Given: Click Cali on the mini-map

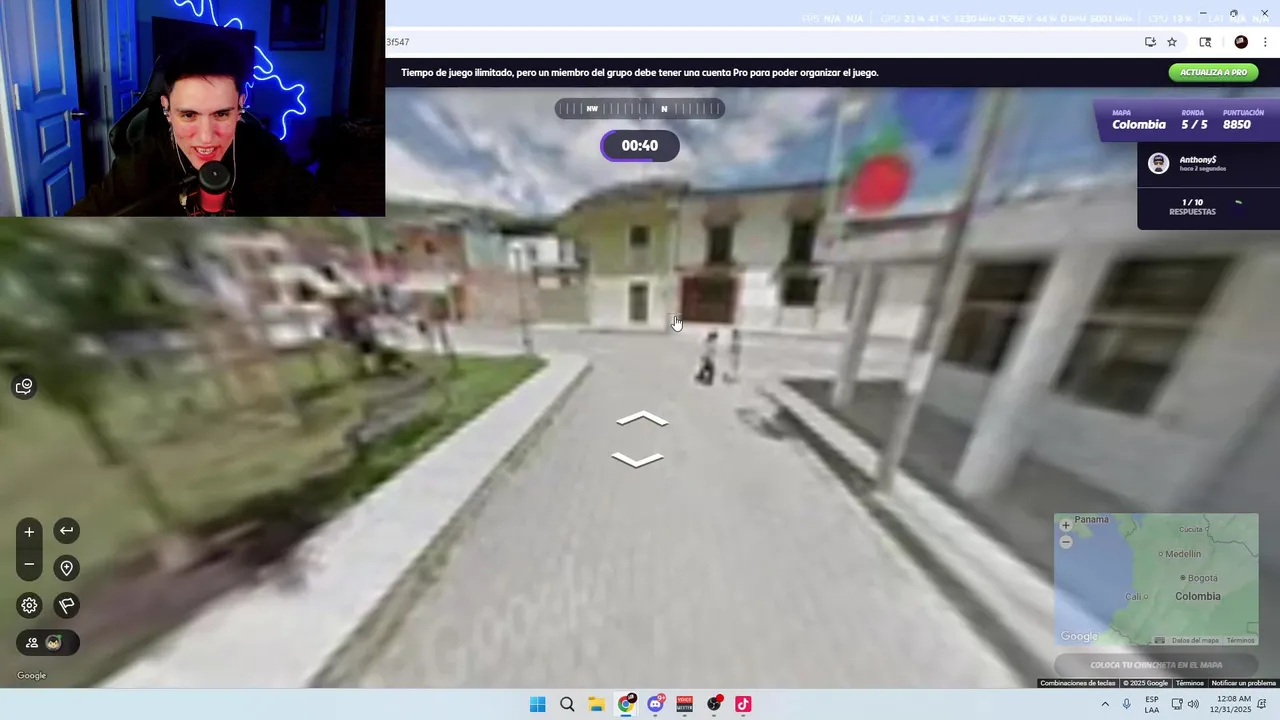Looking at the screenshot, I should [1135, 597].
